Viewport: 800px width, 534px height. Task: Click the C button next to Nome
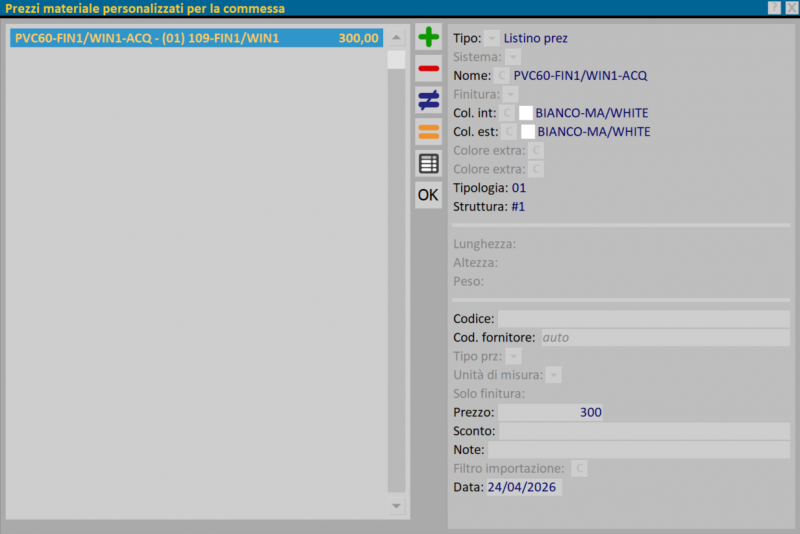pyautogui.click(x=502, y=75)
